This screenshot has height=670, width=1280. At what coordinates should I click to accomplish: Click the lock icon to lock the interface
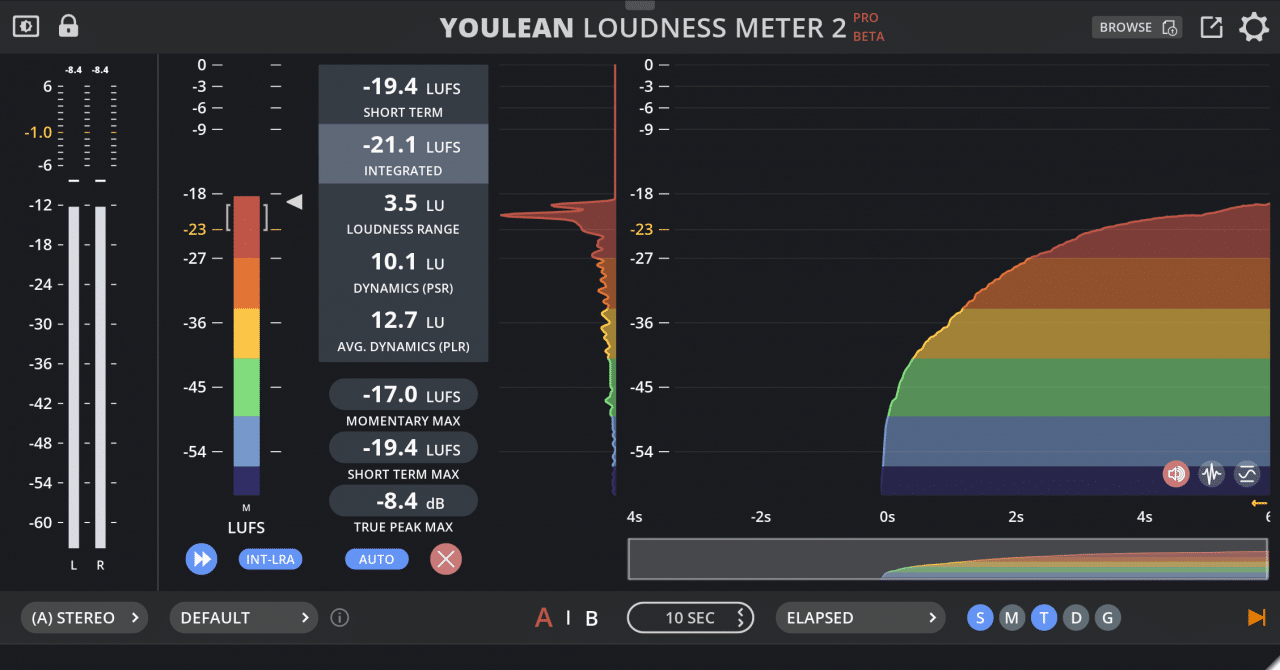(x=67, y=26)
